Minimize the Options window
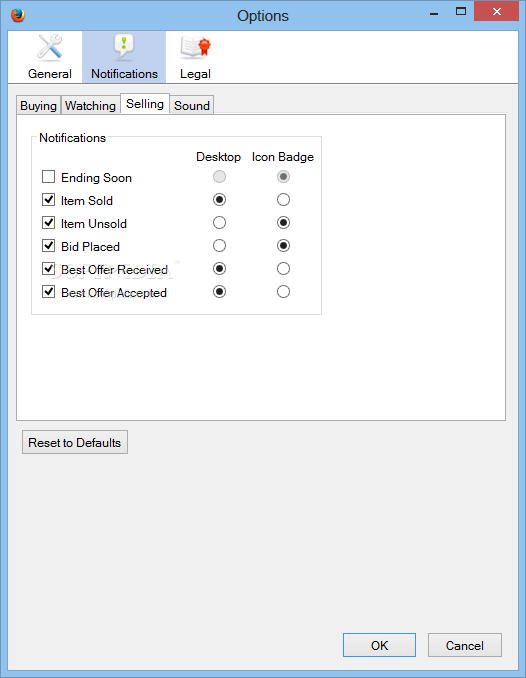 434,12
